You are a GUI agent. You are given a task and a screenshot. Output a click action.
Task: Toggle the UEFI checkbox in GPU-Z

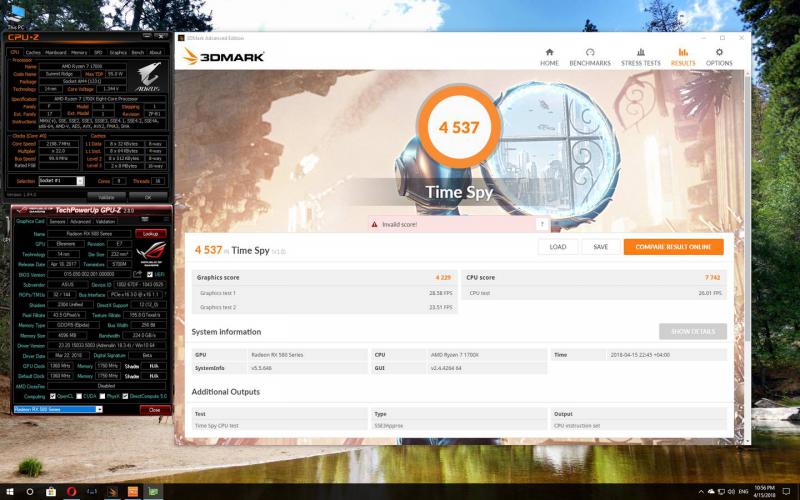click(x=148, y=273)
